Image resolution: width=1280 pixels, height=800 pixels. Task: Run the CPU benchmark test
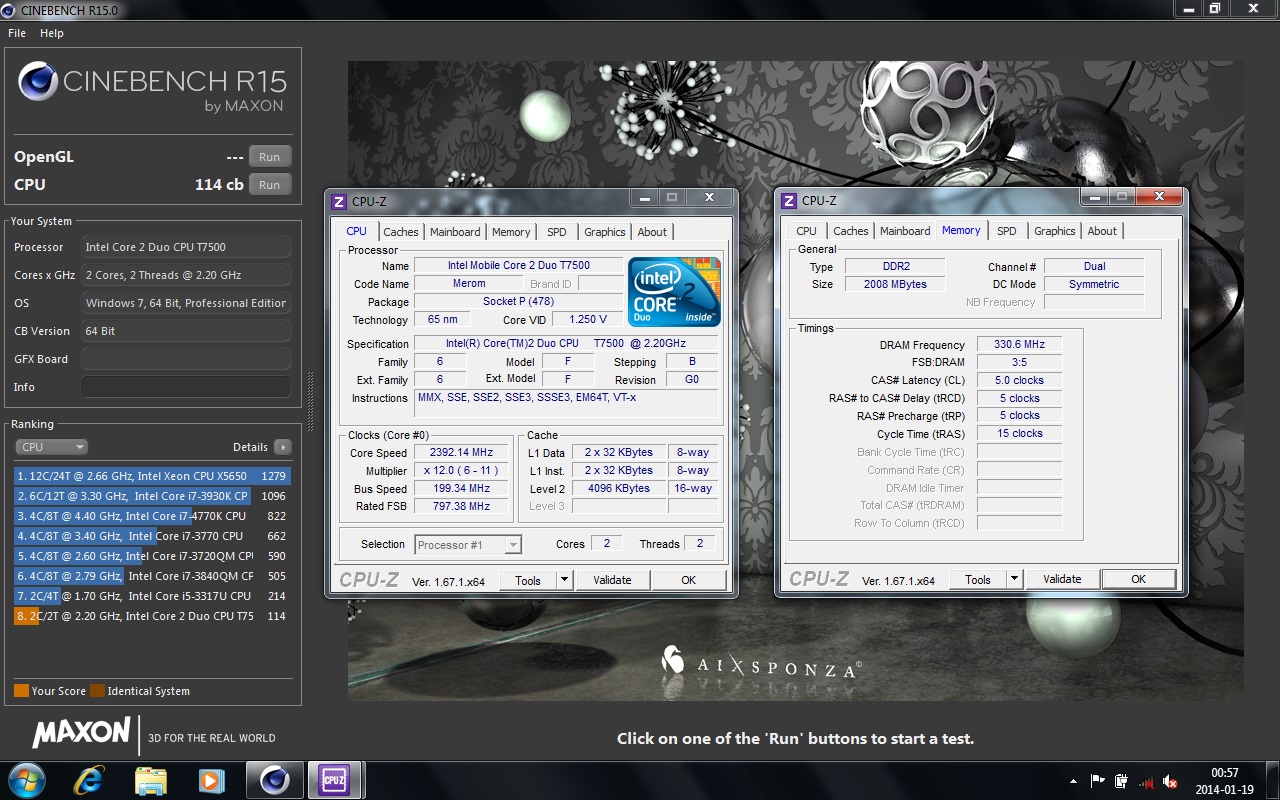(270, 185)
